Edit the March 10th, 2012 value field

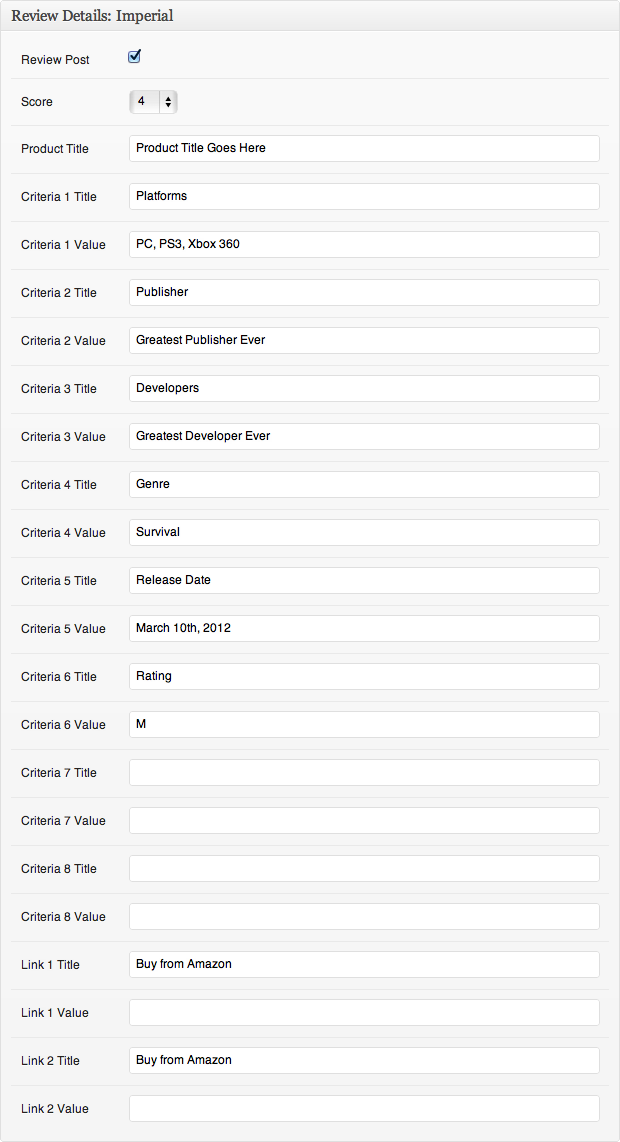(x=364, y=629)
